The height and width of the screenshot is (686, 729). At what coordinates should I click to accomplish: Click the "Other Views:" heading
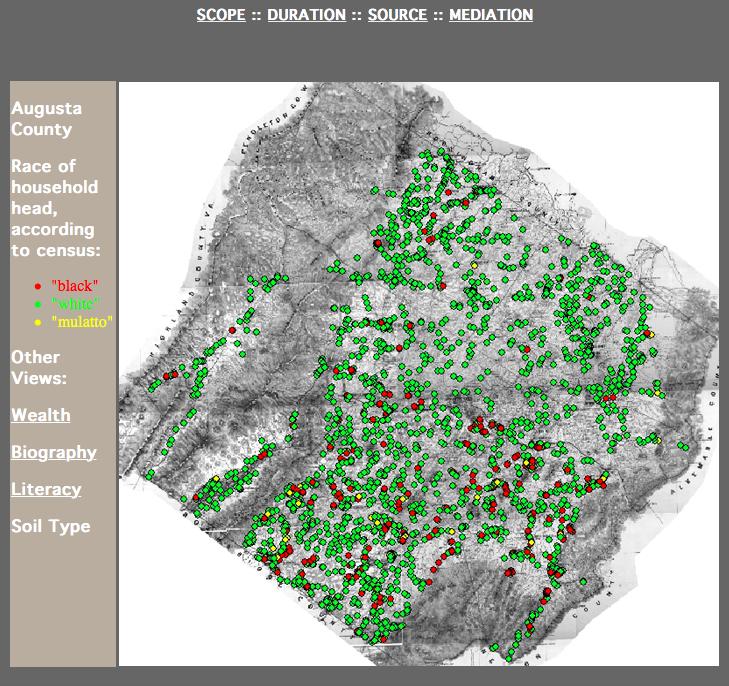point(39,368)
